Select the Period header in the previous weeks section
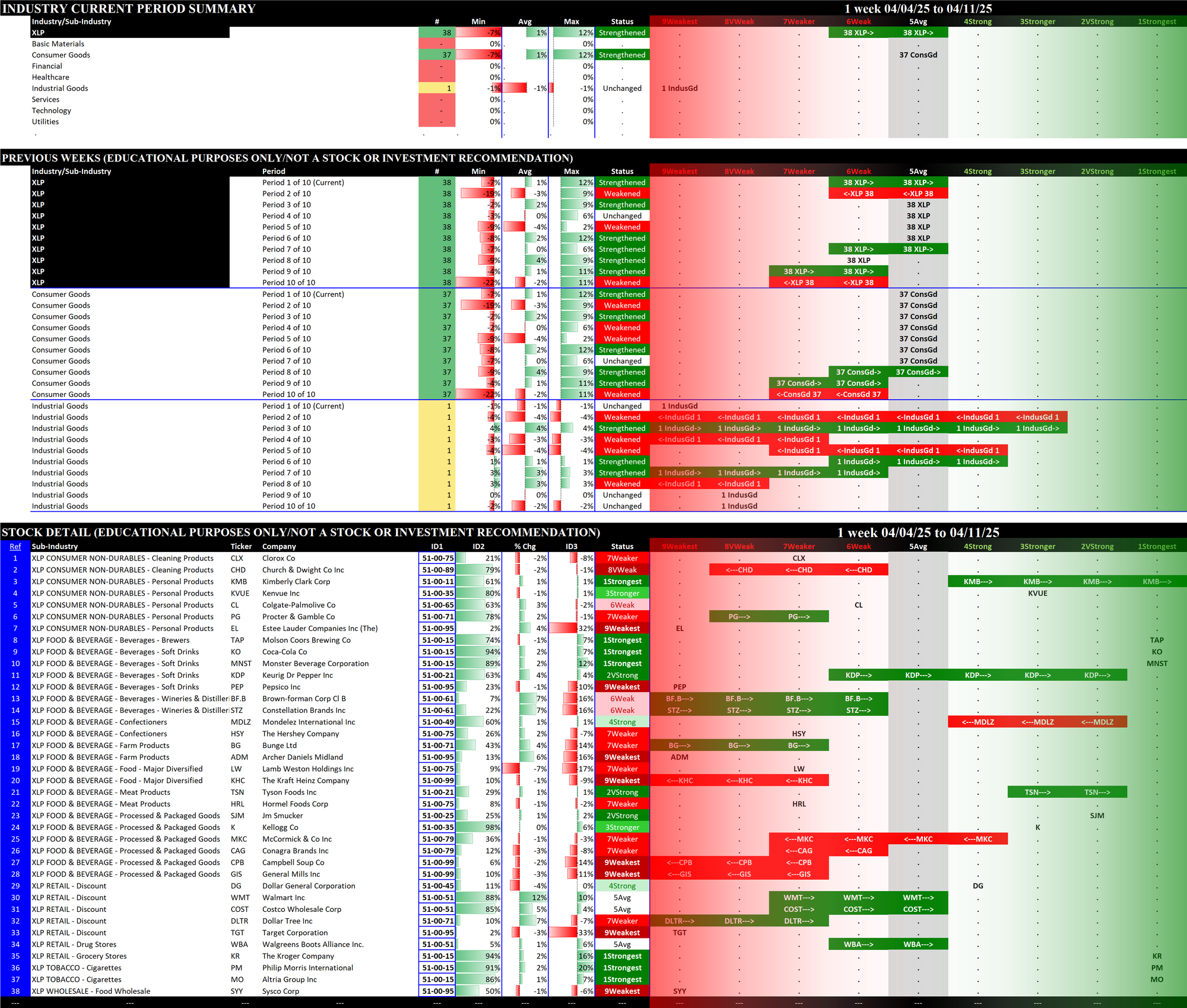This screenshot has height=1008, width=1187. (x=274, y=172)
